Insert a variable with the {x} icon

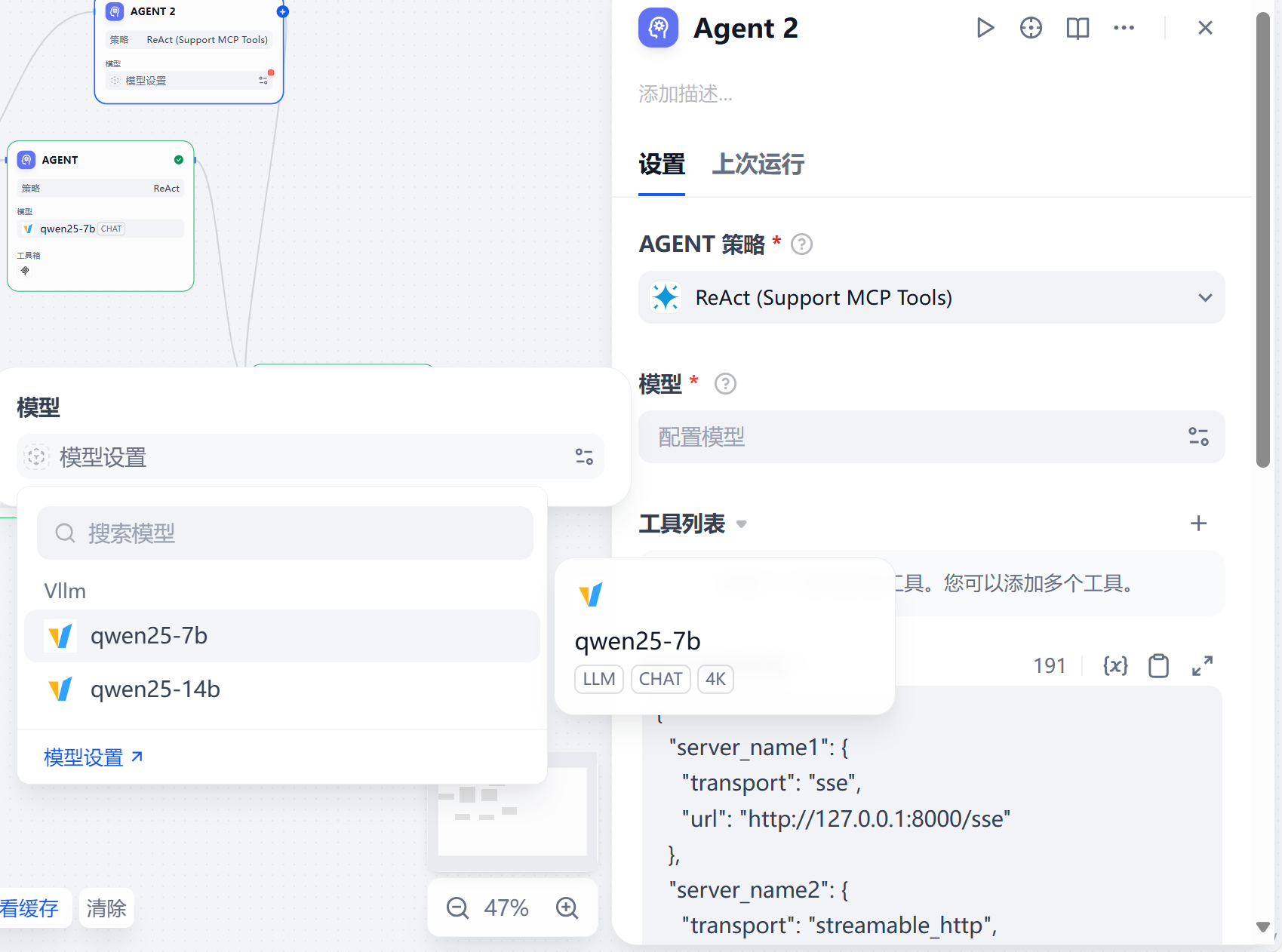(1114, 665)
